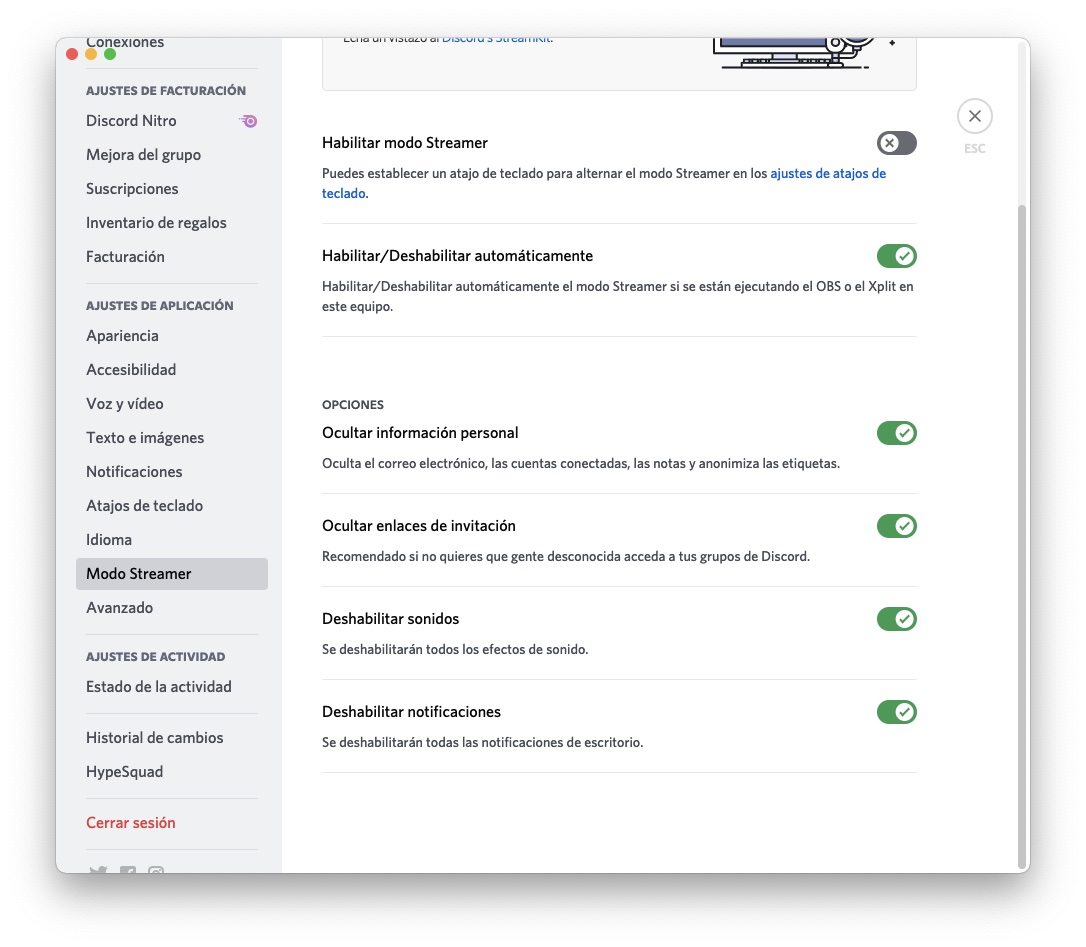Switch off Deshabilitar sonidos
Screen dimensions: 1086x947
click(x=896, y=619)
